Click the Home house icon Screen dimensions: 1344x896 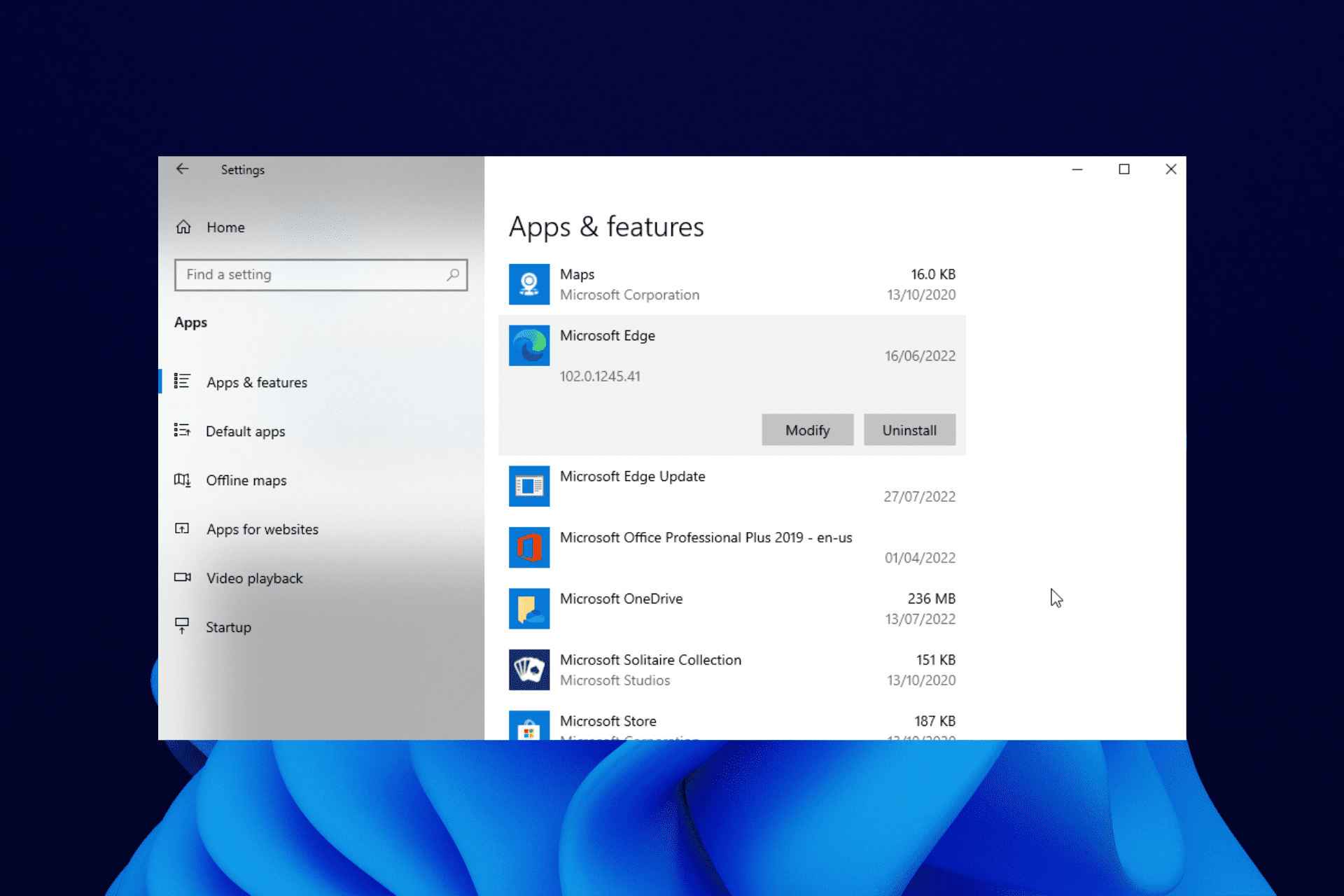tap(183, 227)
